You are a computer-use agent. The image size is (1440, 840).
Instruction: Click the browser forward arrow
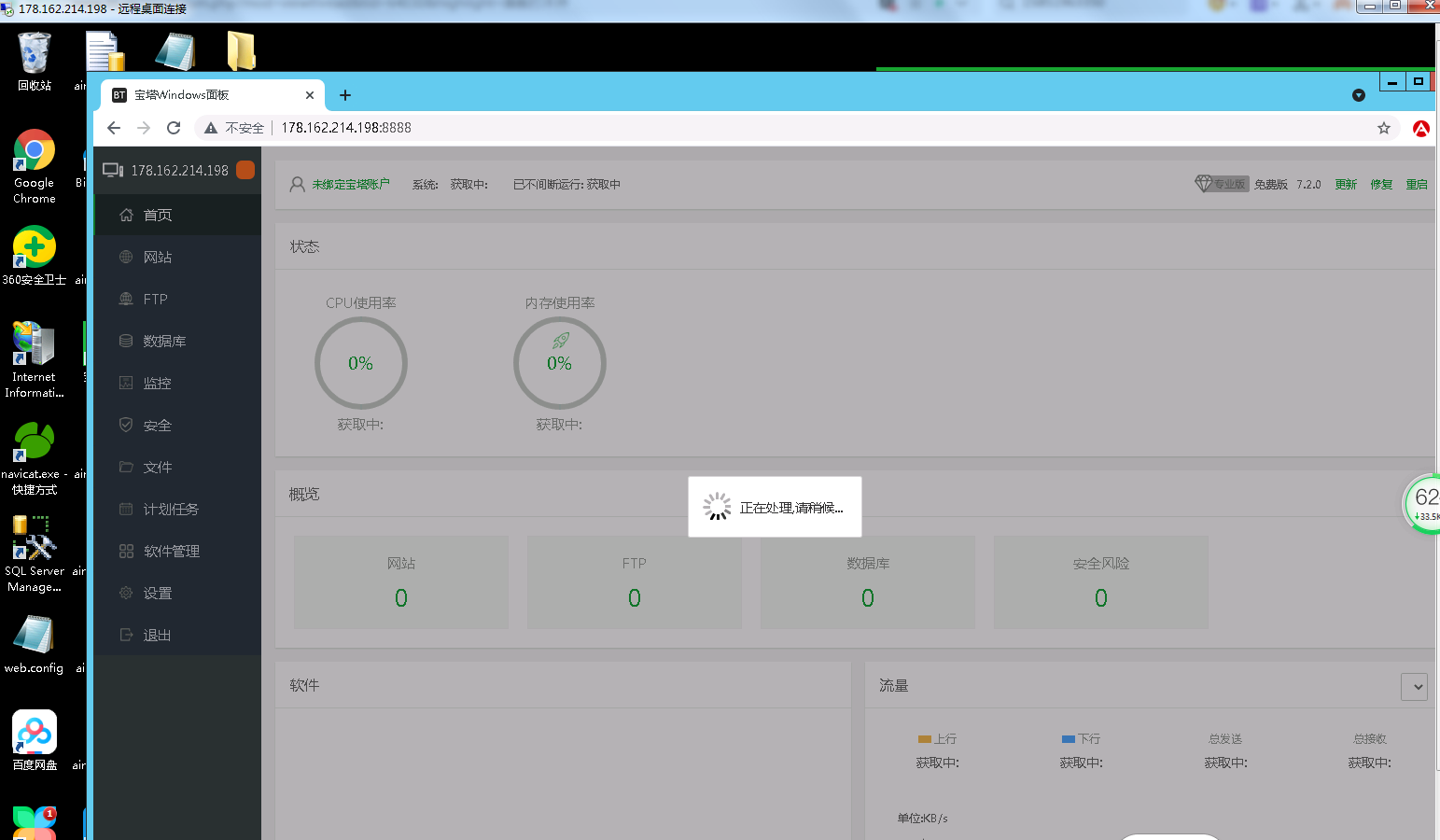click(x=144, y=128)
